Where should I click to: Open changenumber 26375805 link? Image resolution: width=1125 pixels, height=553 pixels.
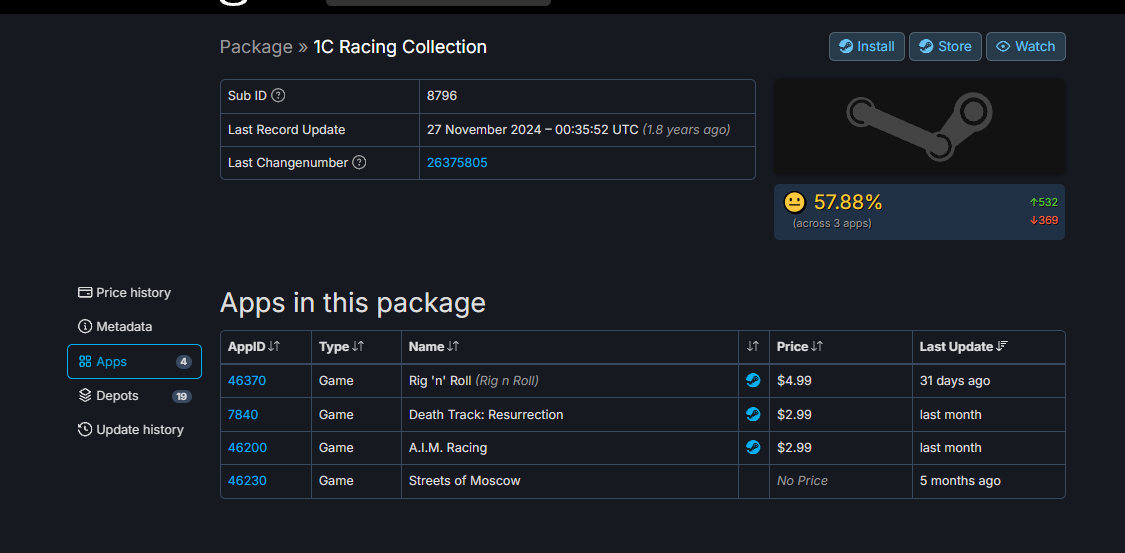click(457, 163)
